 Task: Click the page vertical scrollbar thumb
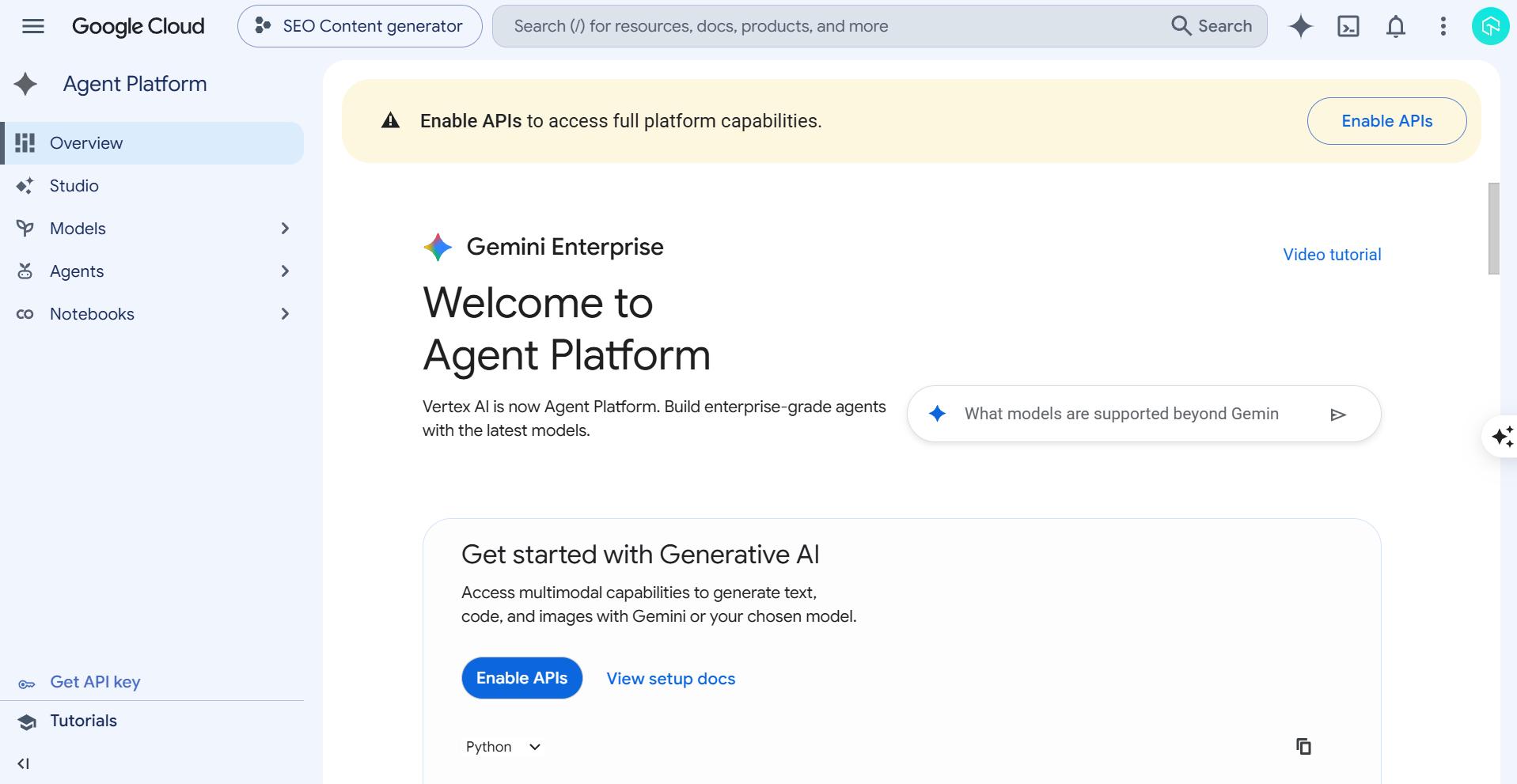tap(1493, 229)
